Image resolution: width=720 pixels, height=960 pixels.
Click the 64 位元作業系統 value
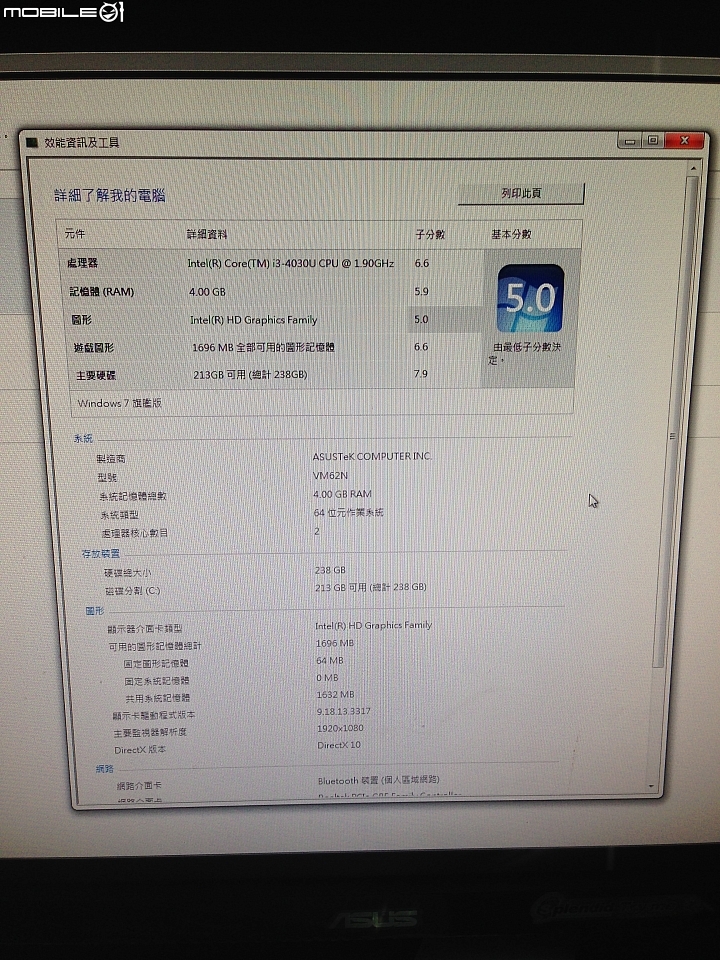(x=348, y=512)
